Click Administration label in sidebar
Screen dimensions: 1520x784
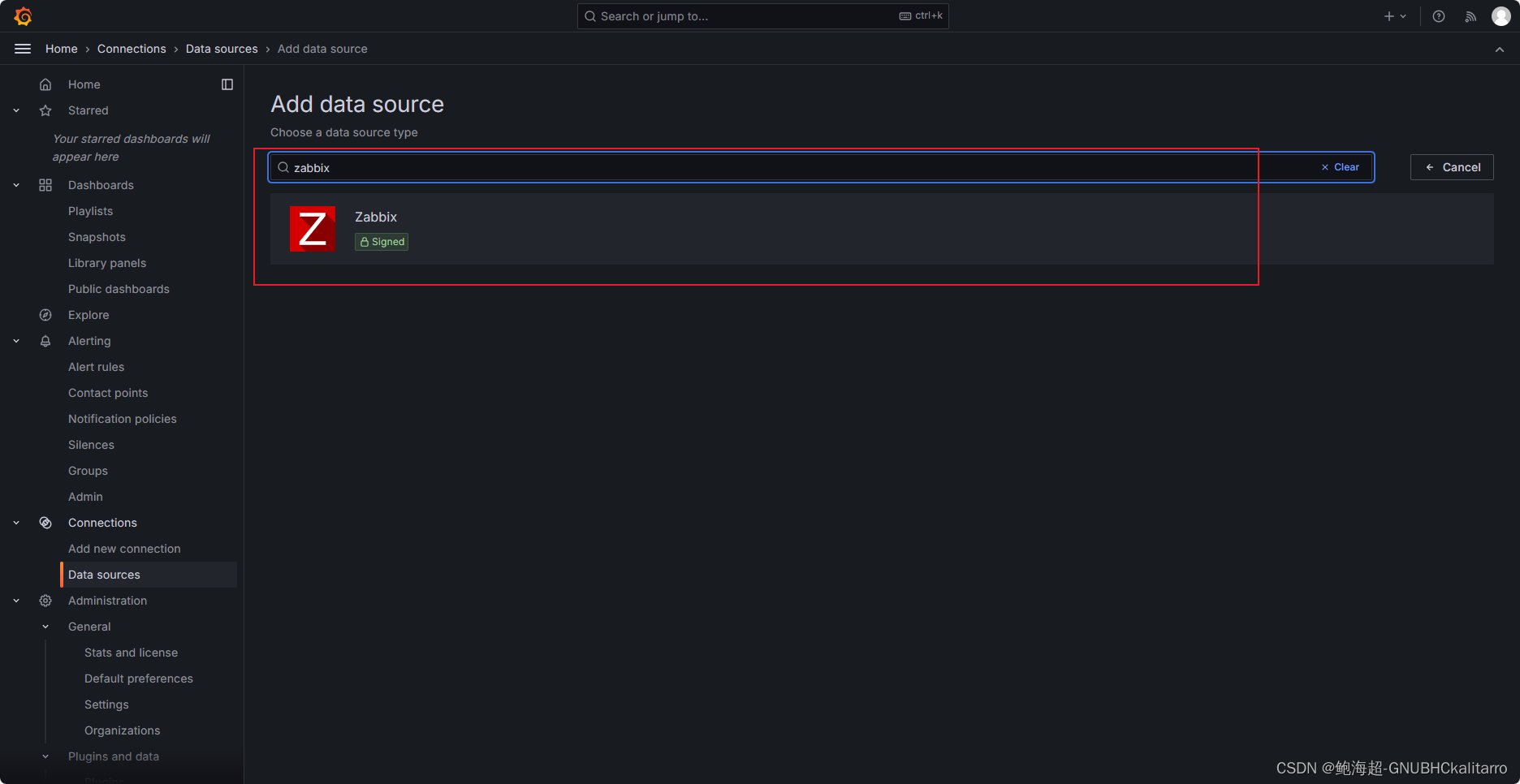(108, 601)
